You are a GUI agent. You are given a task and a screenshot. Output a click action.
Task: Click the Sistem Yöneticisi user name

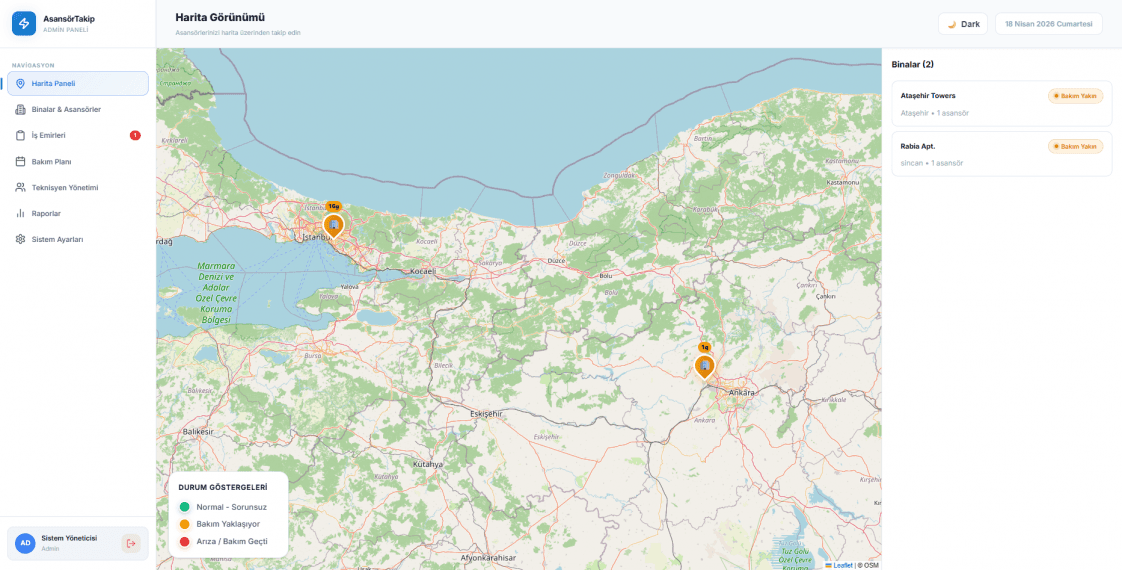69,538
